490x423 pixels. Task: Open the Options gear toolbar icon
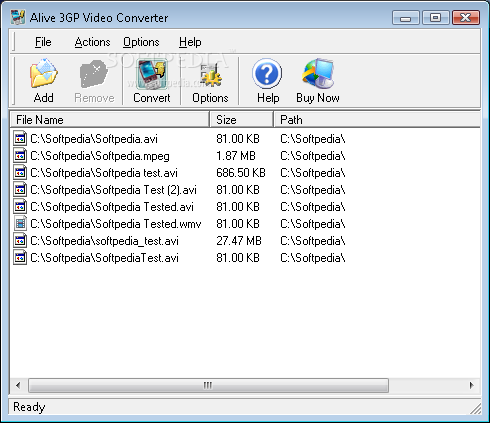pyautogui.click(x=210, y=75)
